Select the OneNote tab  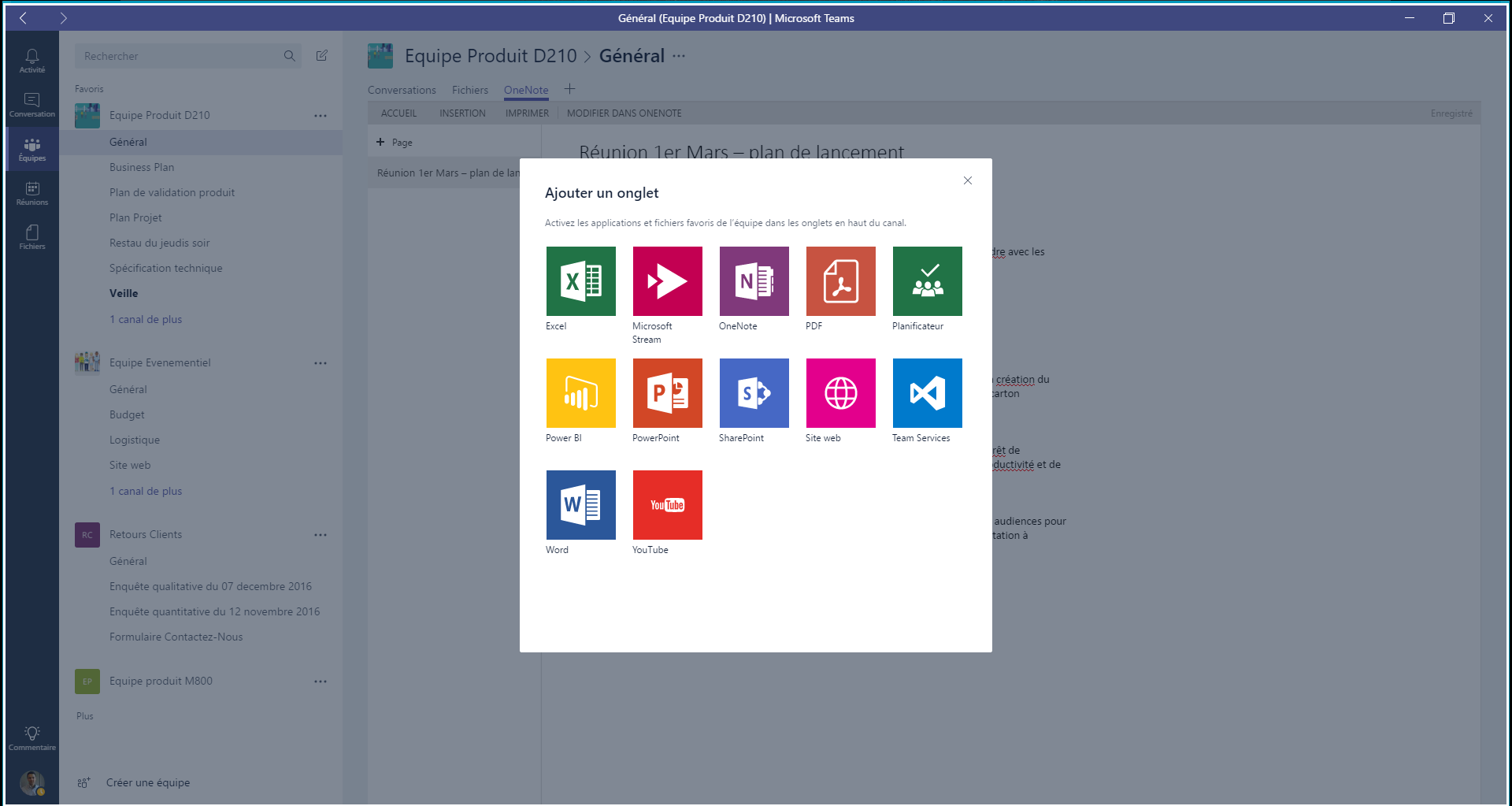tap(526, 90)
